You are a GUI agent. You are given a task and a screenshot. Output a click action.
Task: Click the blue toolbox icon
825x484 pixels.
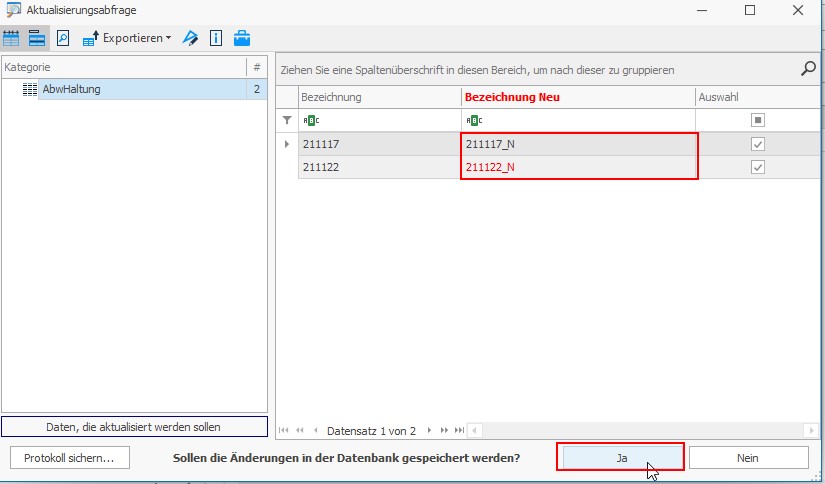coord(242,38)
